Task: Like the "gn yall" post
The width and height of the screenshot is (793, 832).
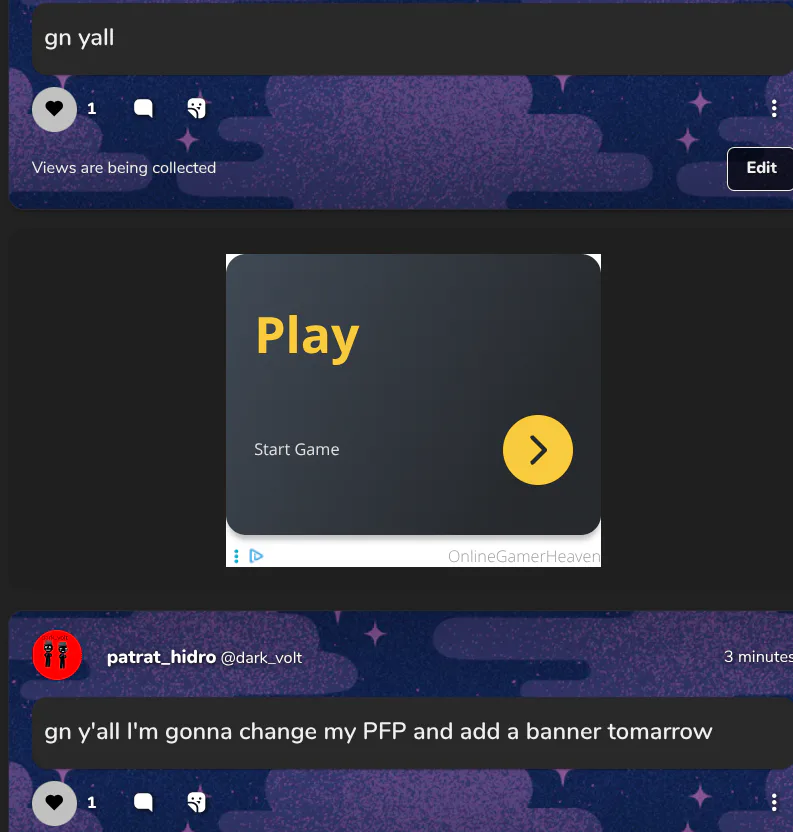Action: pyautogui.click(x=54, y=109)
